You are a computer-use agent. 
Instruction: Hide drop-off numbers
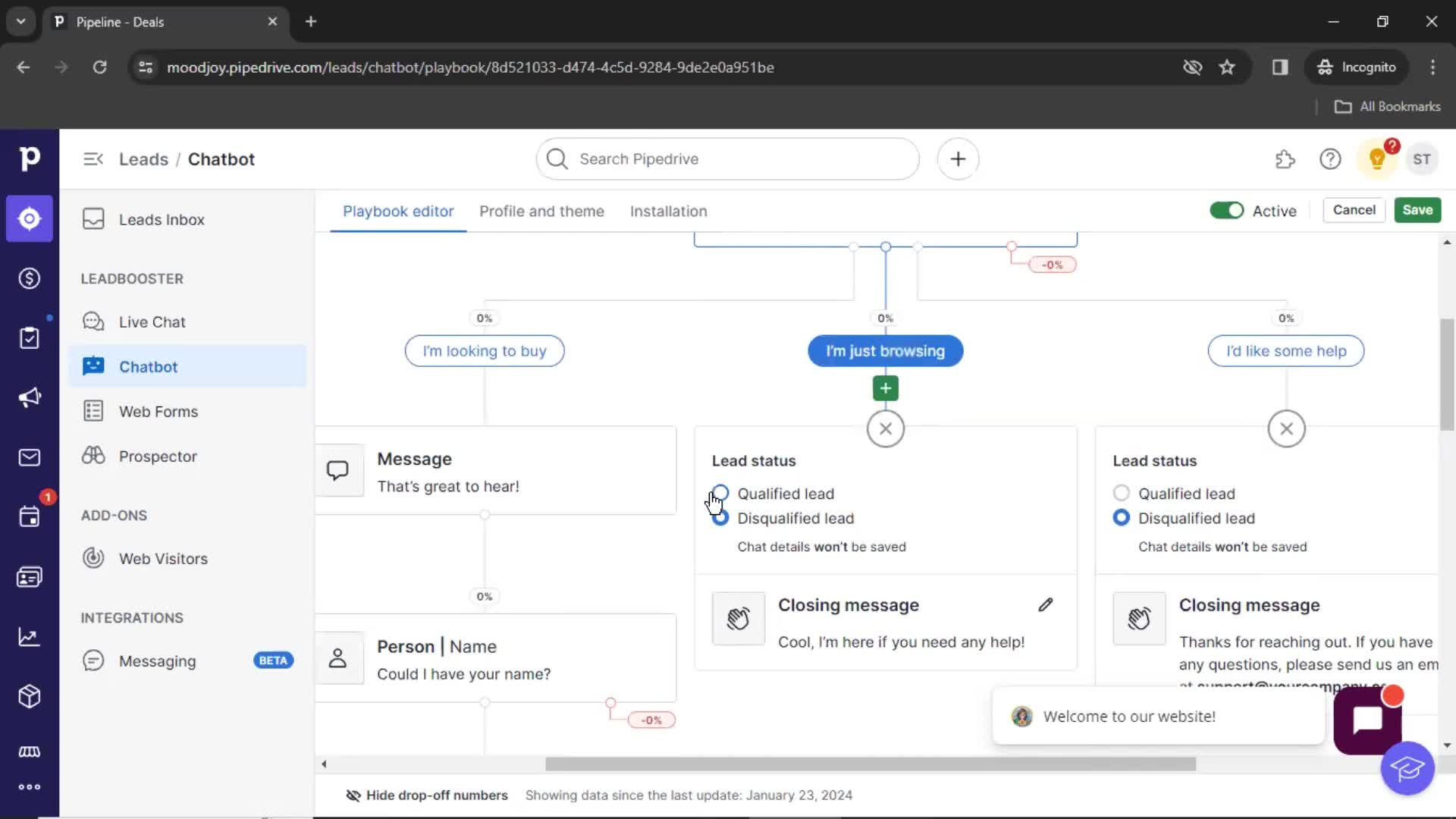click(427, 795)
